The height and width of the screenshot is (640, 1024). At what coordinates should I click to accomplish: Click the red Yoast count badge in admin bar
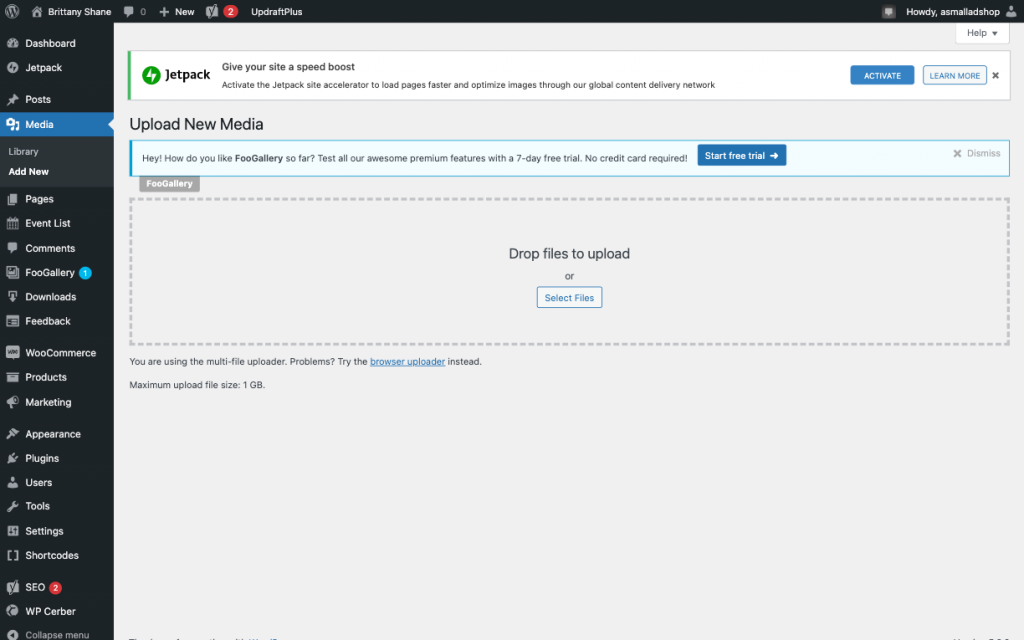click(x=230, y=12)
